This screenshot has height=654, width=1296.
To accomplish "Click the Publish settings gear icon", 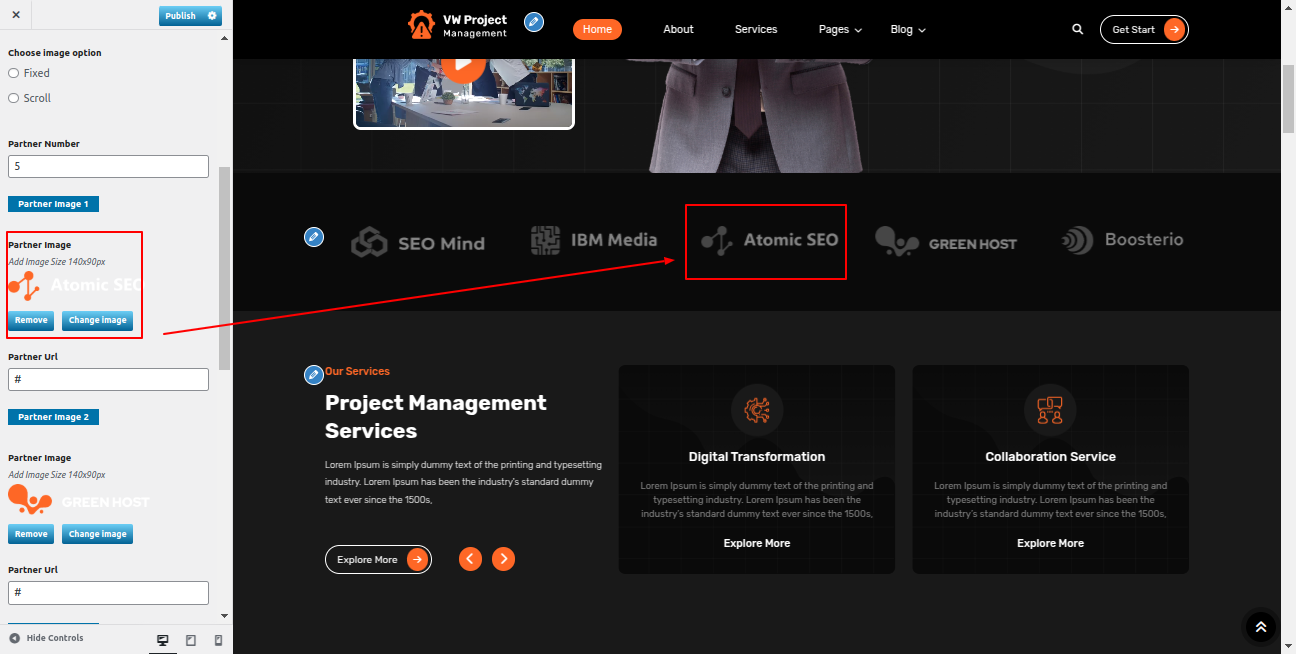I will click(x=212, y=16).
